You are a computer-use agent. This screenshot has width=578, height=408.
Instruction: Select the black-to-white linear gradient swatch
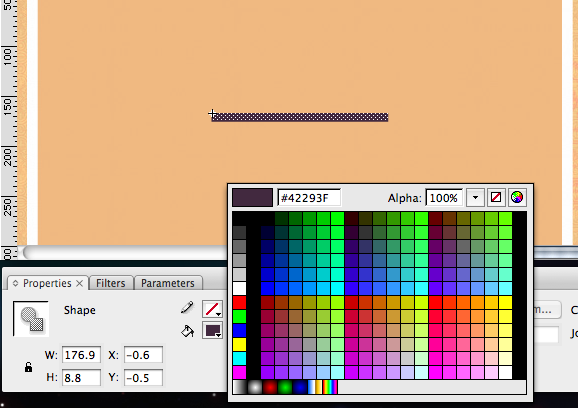[x=240, y=387]
